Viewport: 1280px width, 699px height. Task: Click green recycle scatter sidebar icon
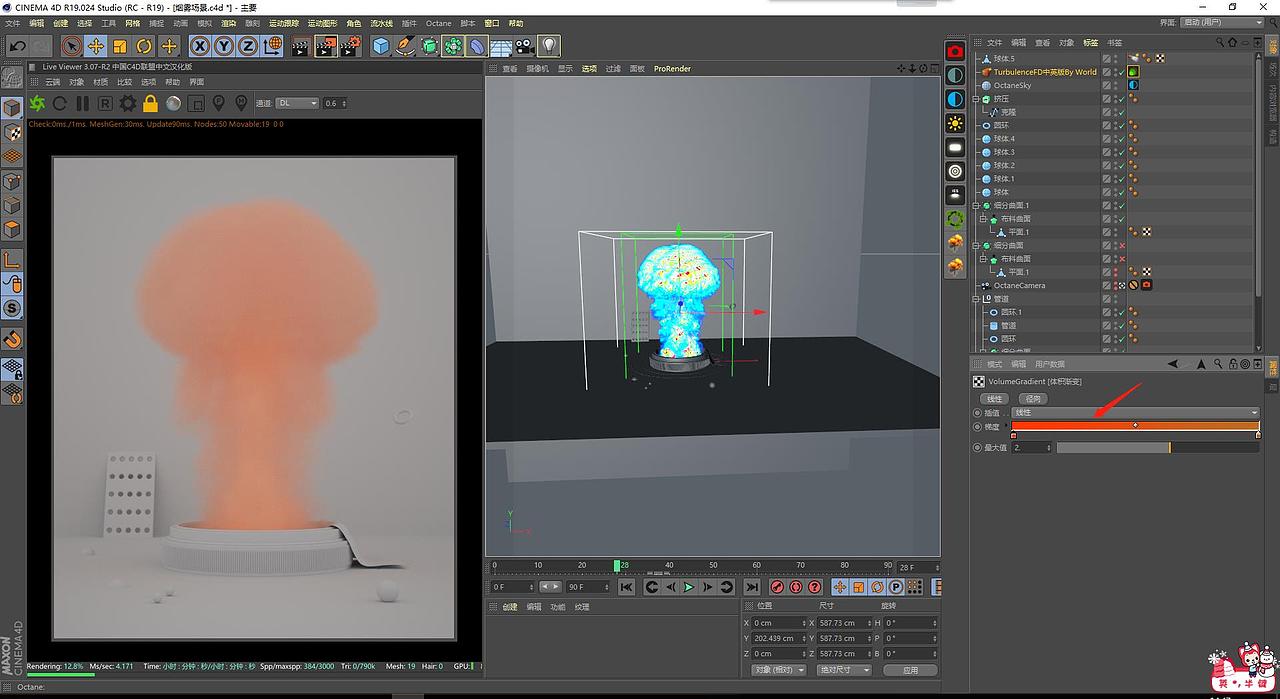[955, 219]
